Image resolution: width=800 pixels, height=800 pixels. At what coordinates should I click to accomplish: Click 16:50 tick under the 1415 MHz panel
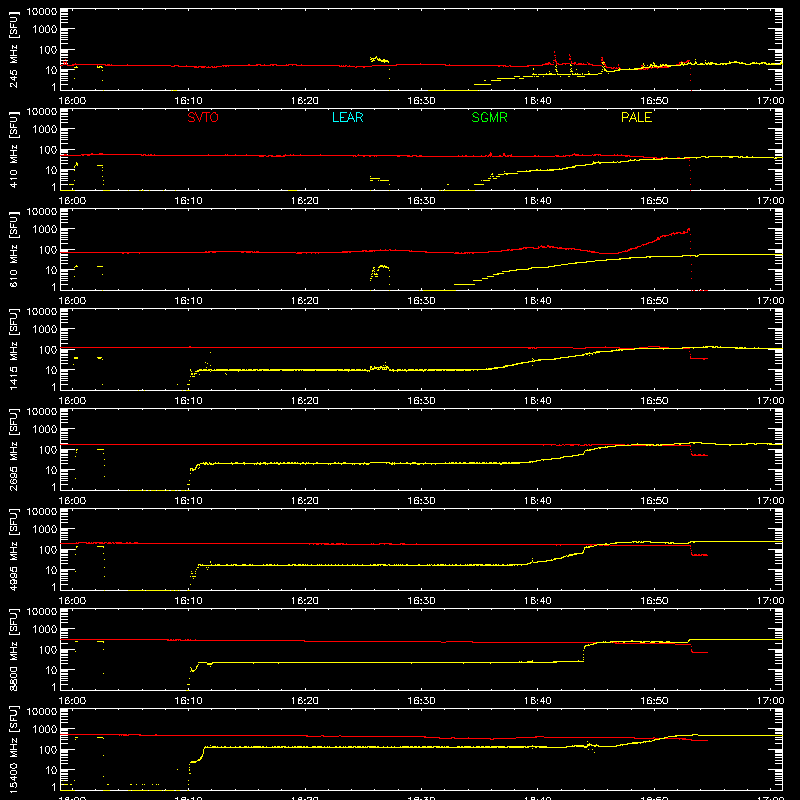(x=654, y=401)
